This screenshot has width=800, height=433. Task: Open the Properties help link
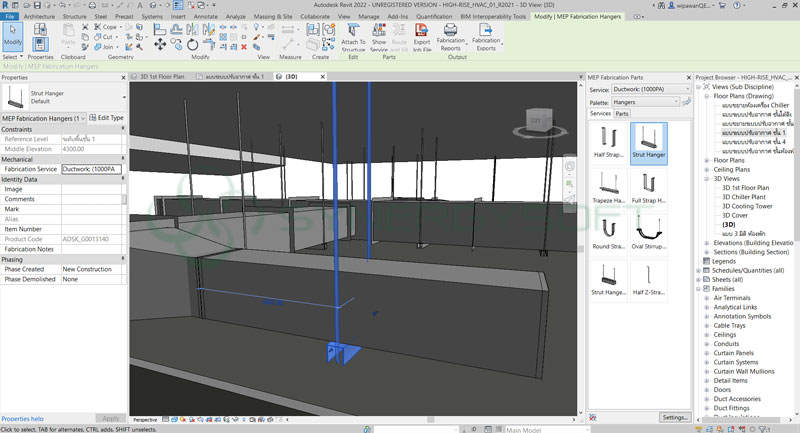coord(22,418)
